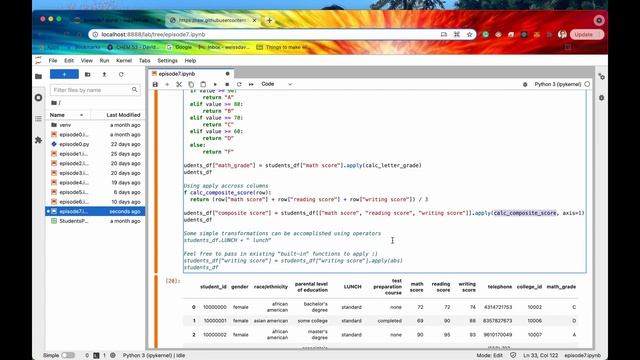Viewport: 640px width, 360px height.
Task: Insert a cell below with the plus icon
Action: point(167,84)
